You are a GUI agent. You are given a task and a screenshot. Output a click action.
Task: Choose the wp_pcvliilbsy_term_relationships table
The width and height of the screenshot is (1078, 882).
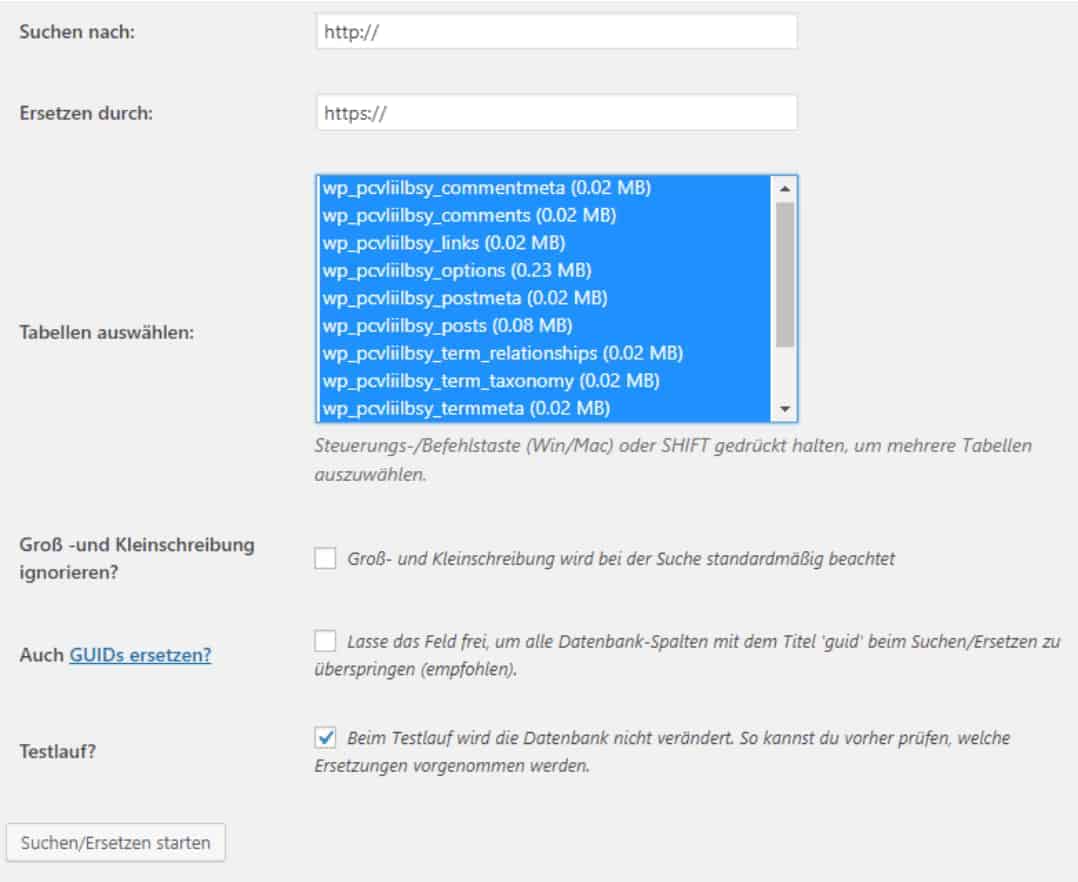[x=502, y=353]
